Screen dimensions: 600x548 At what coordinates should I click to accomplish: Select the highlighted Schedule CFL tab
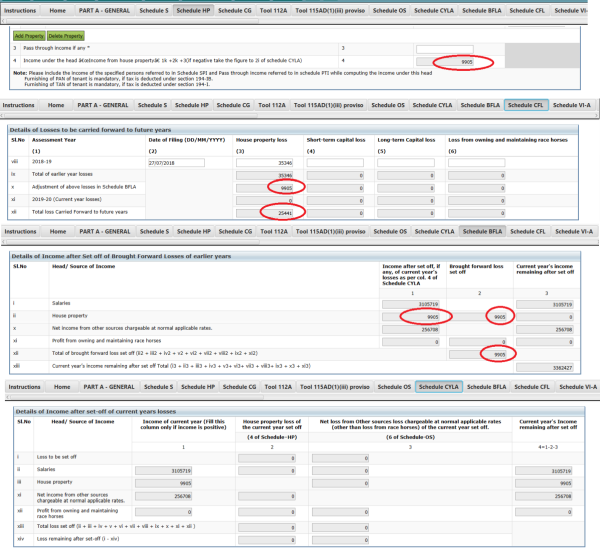tap(526, 105)
